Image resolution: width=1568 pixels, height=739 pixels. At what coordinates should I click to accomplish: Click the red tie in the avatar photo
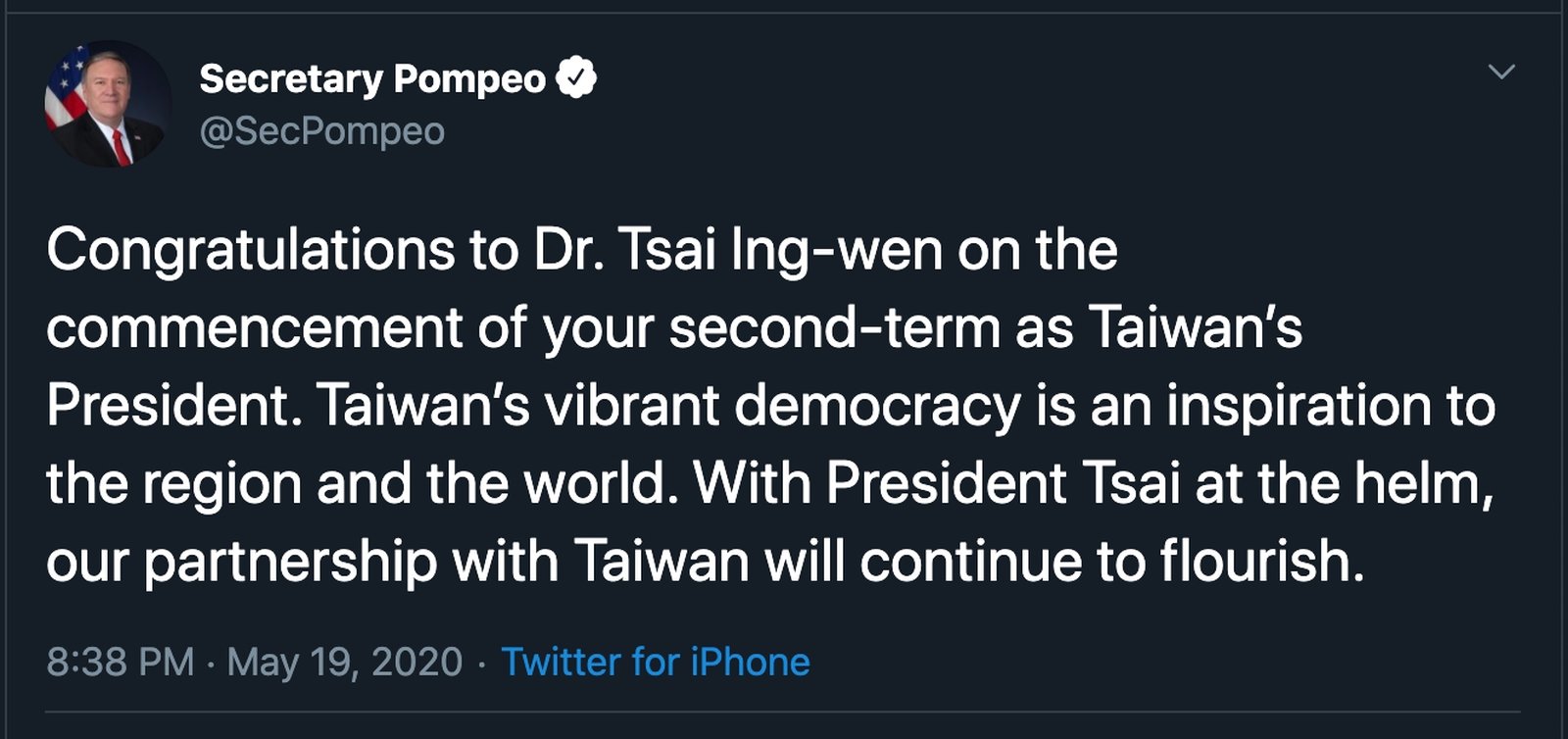(120, 146)
